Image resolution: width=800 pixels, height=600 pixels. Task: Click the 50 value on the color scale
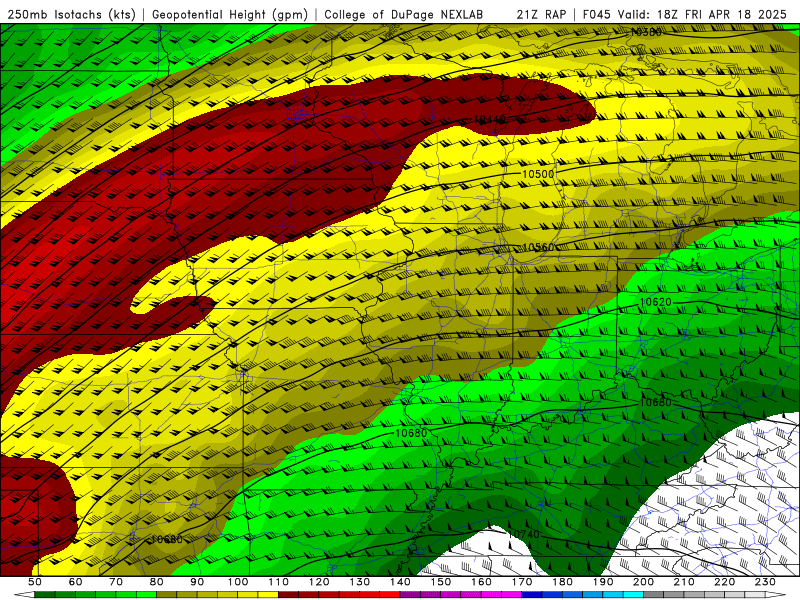[35, 582]
